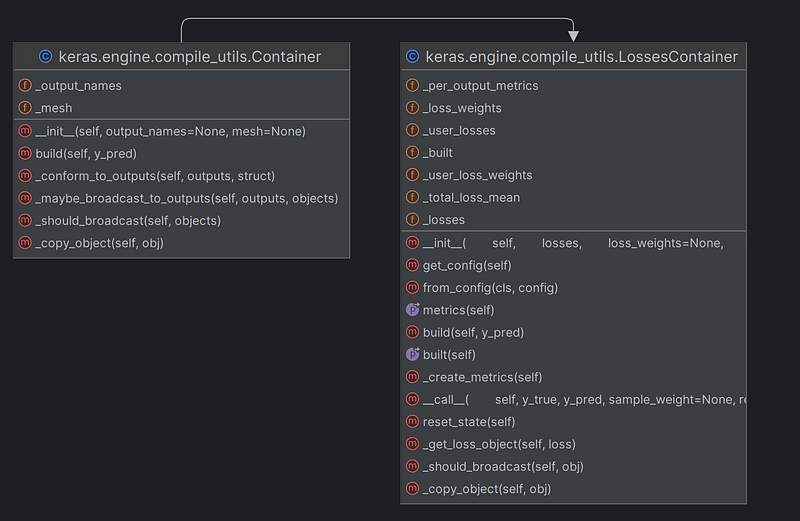Click the _mesh field icon
The height and width of the screenshot is (521, 800).
pyautogui.click(x=25, y=108)
